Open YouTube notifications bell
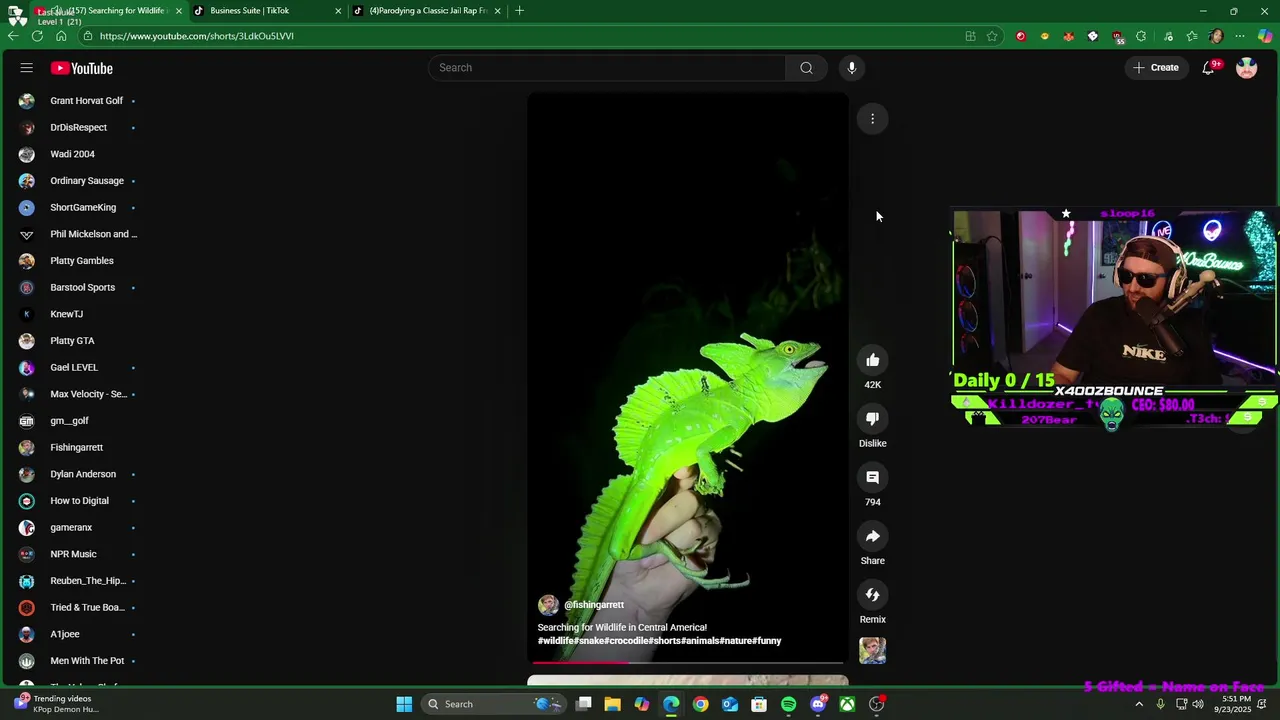The width and height of the screenshot is (1280, 720). pyautogui.click(x=1209, y=68)
